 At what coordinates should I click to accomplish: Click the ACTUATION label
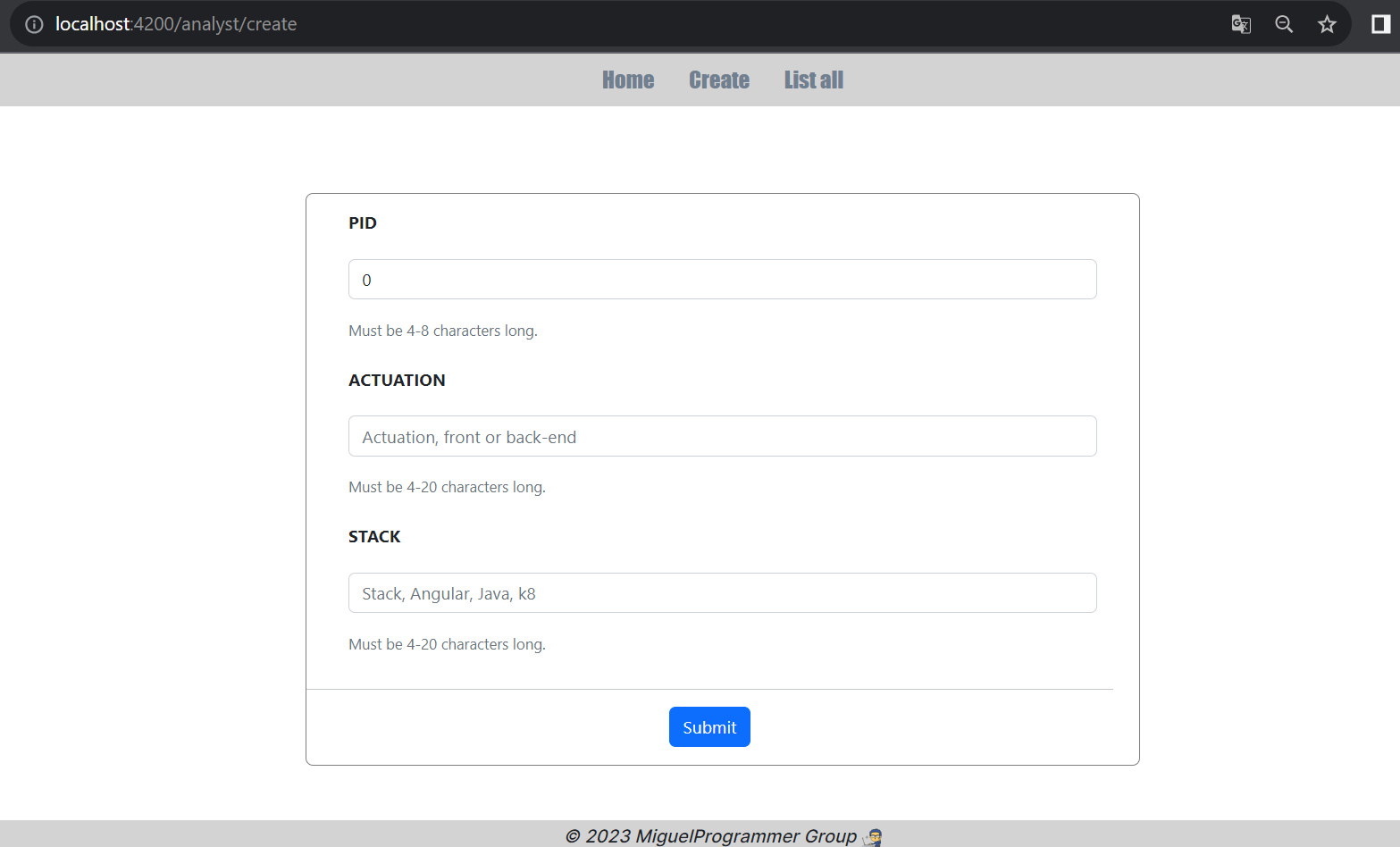397,380
